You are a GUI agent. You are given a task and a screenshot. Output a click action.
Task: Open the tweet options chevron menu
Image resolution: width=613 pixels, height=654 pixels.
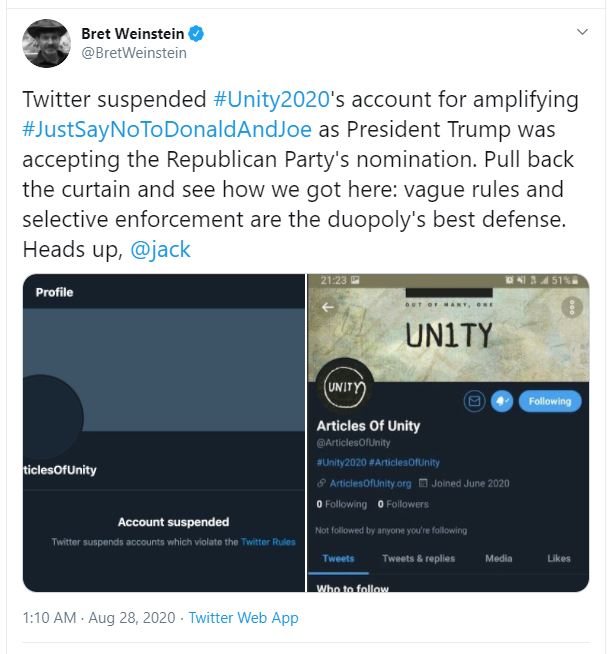pyautogui.click(x=582, y=33)
